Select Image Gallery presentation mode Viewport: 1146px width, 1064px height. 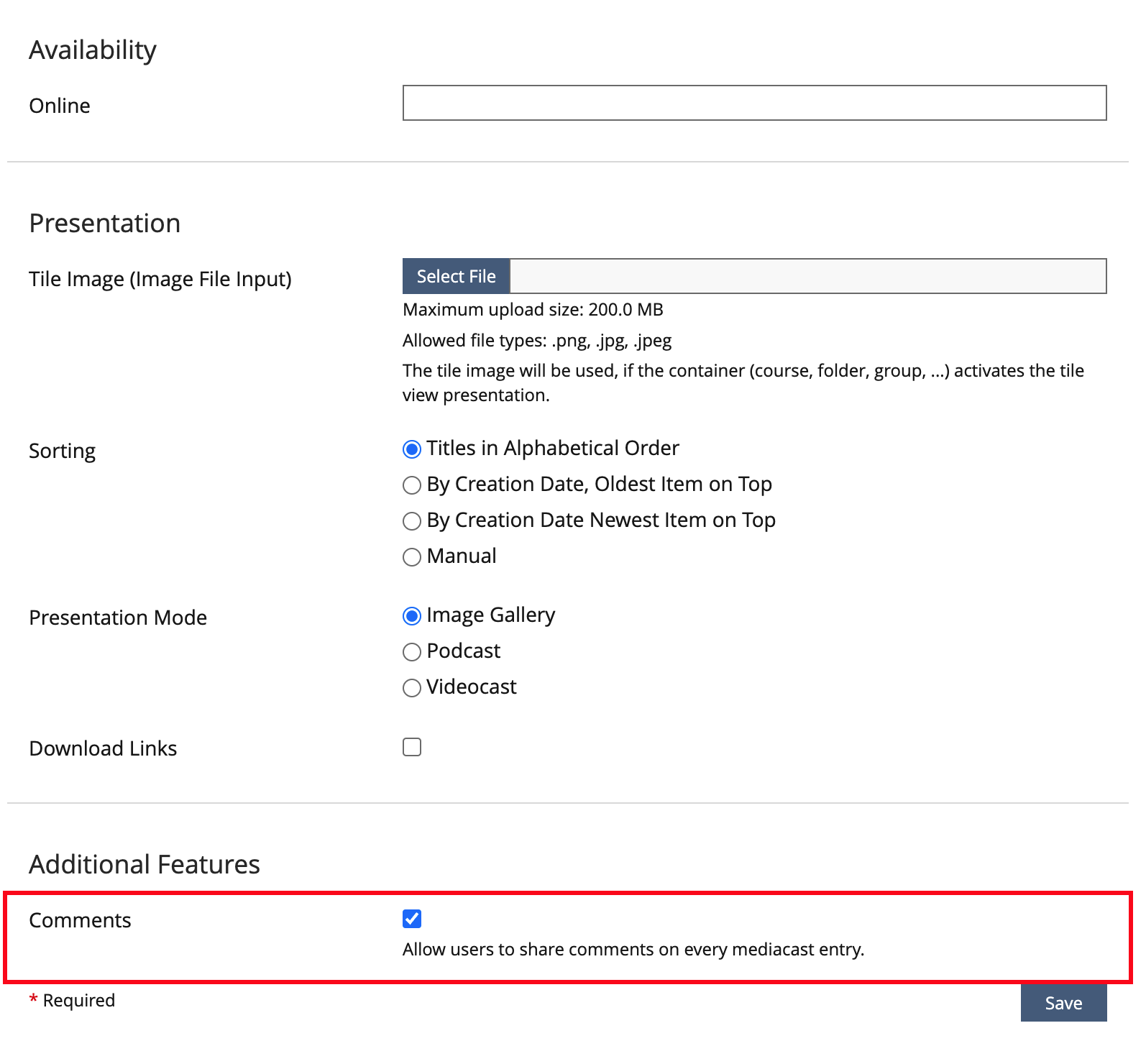click(x=412, y=616)
